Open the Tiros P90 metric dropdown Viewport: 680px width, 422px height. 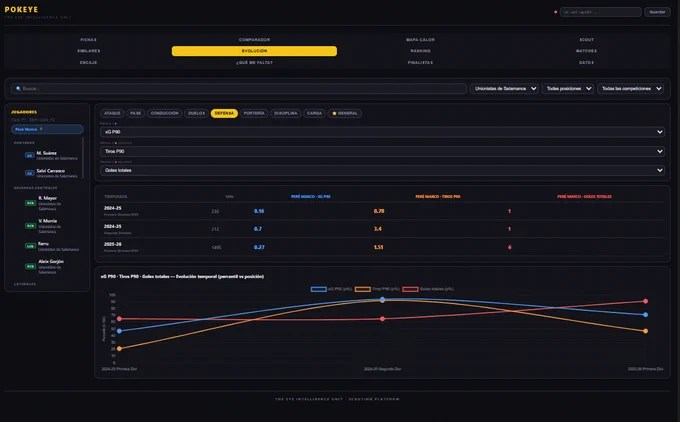coord(382,151)
